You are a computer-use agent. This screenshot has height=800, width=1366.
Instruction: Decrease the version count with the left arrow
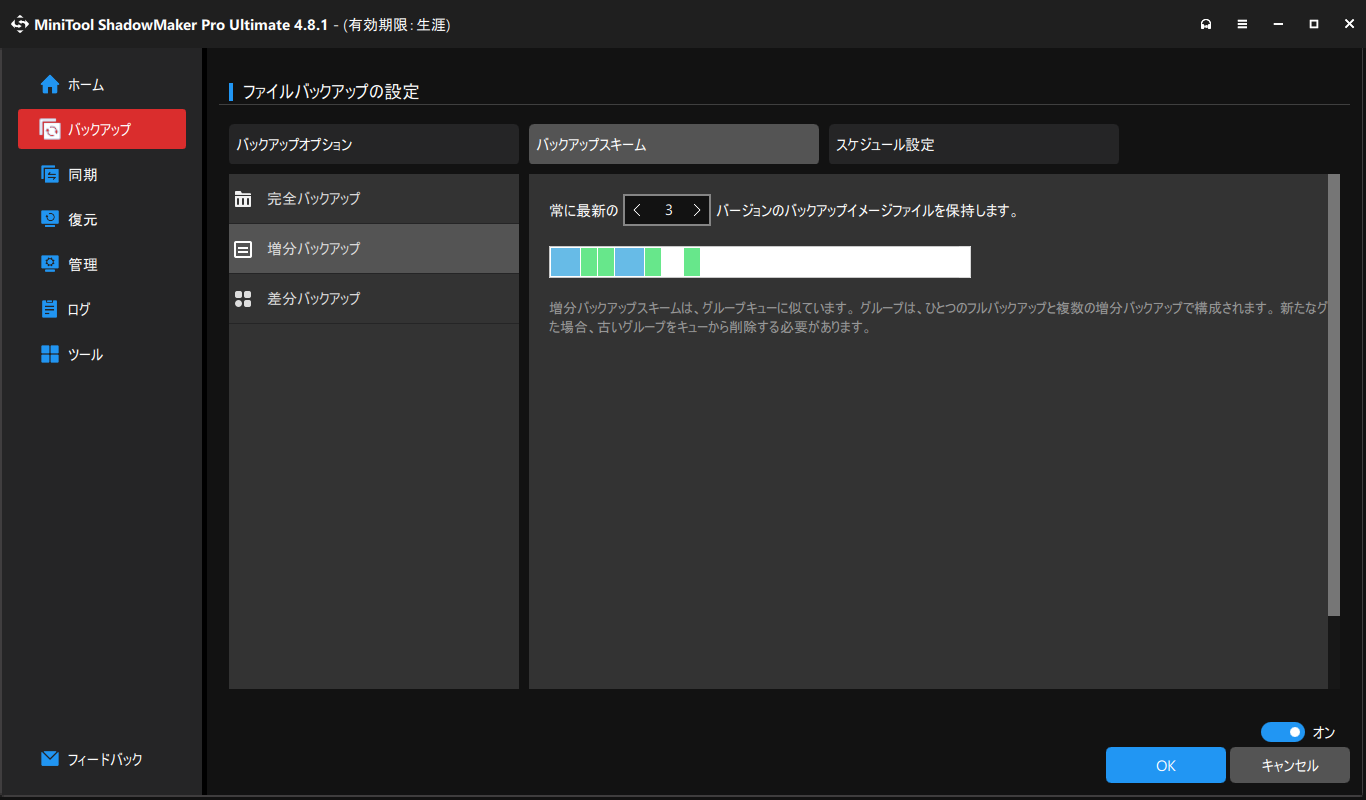coord(638,210)
